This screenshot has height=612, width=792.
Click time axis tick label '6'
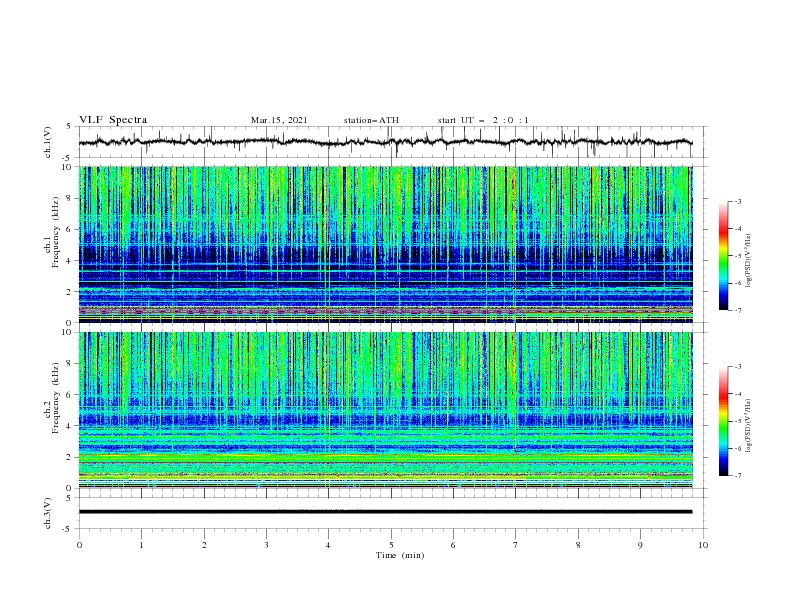(x=453, y=545)
